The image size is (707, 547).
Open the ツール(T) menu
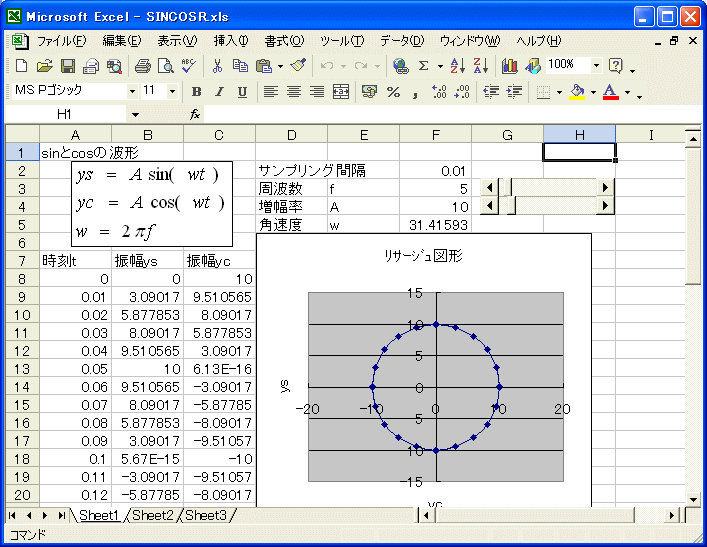[342, 41]
